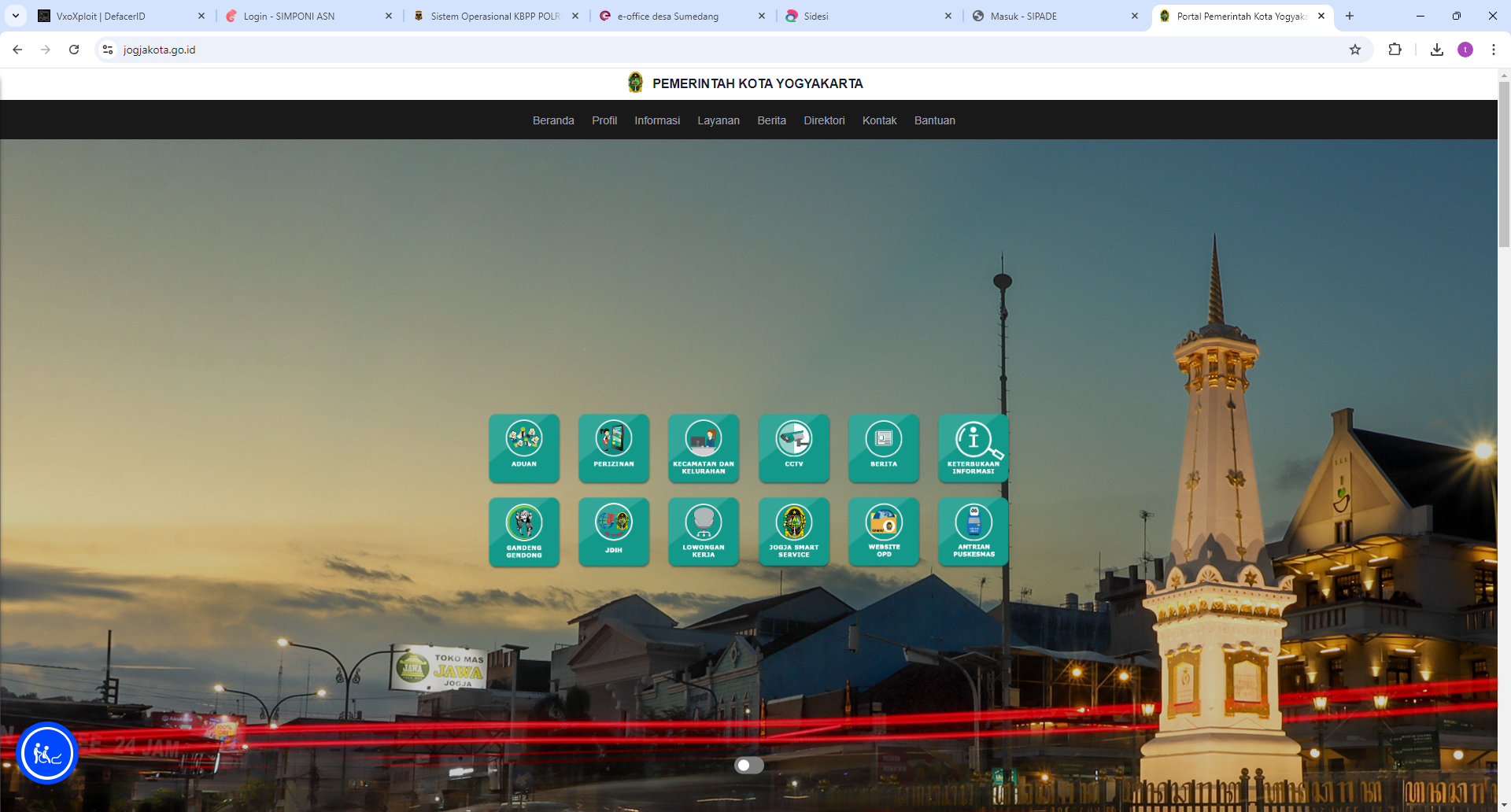View site information icon in address bar
This screenshot has width=1511, height=812.
(x=108, y=50)
